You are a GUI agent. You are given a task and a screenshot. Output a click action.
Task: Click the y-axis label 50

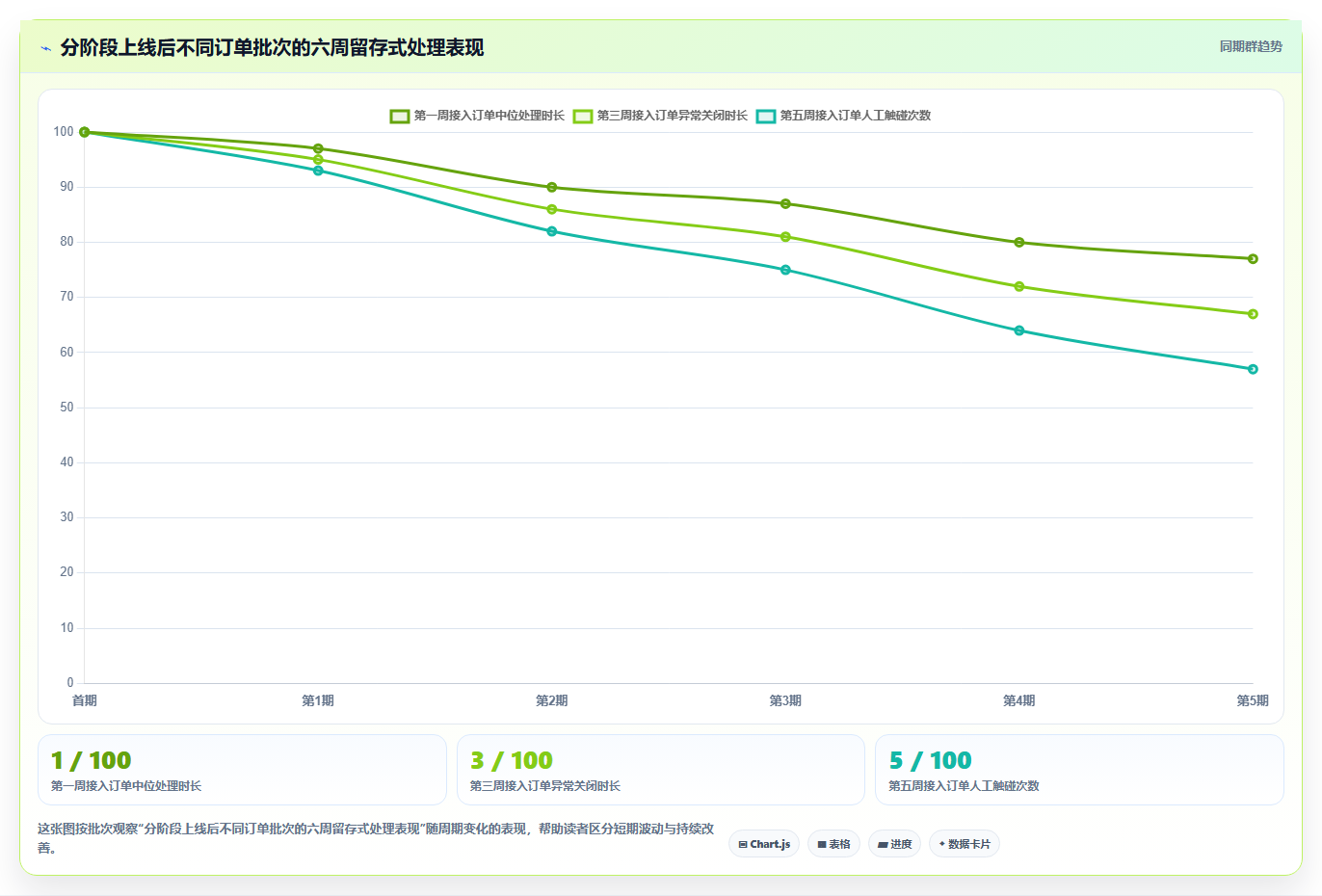(66, 408)
